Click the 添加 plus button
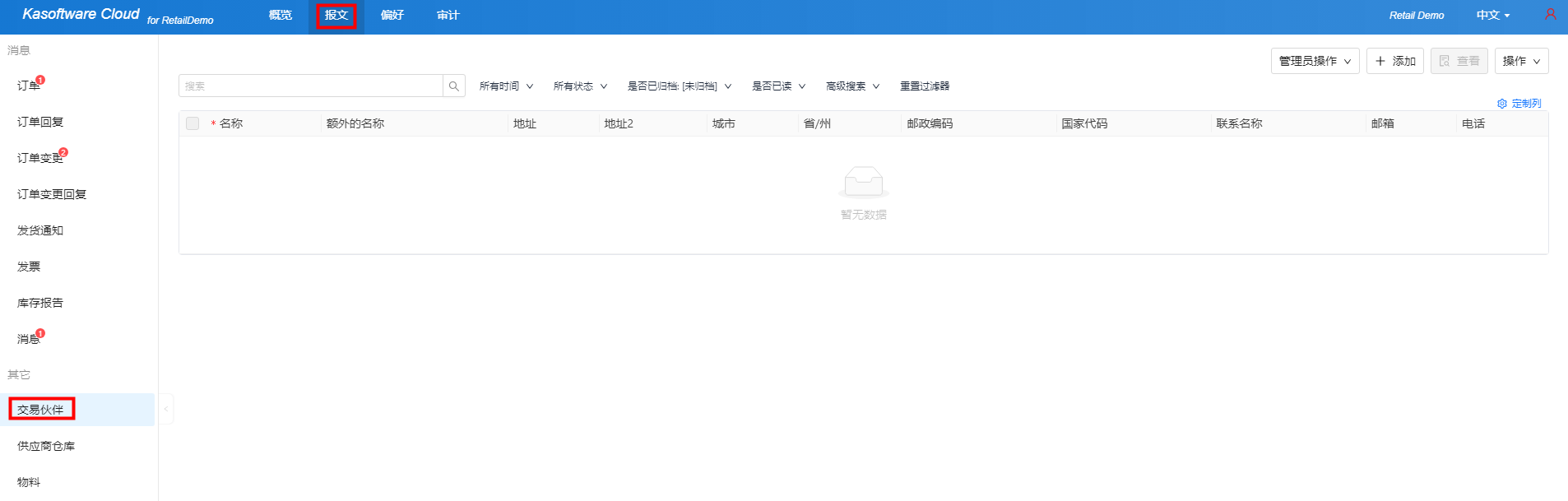 click(1394, 61)
